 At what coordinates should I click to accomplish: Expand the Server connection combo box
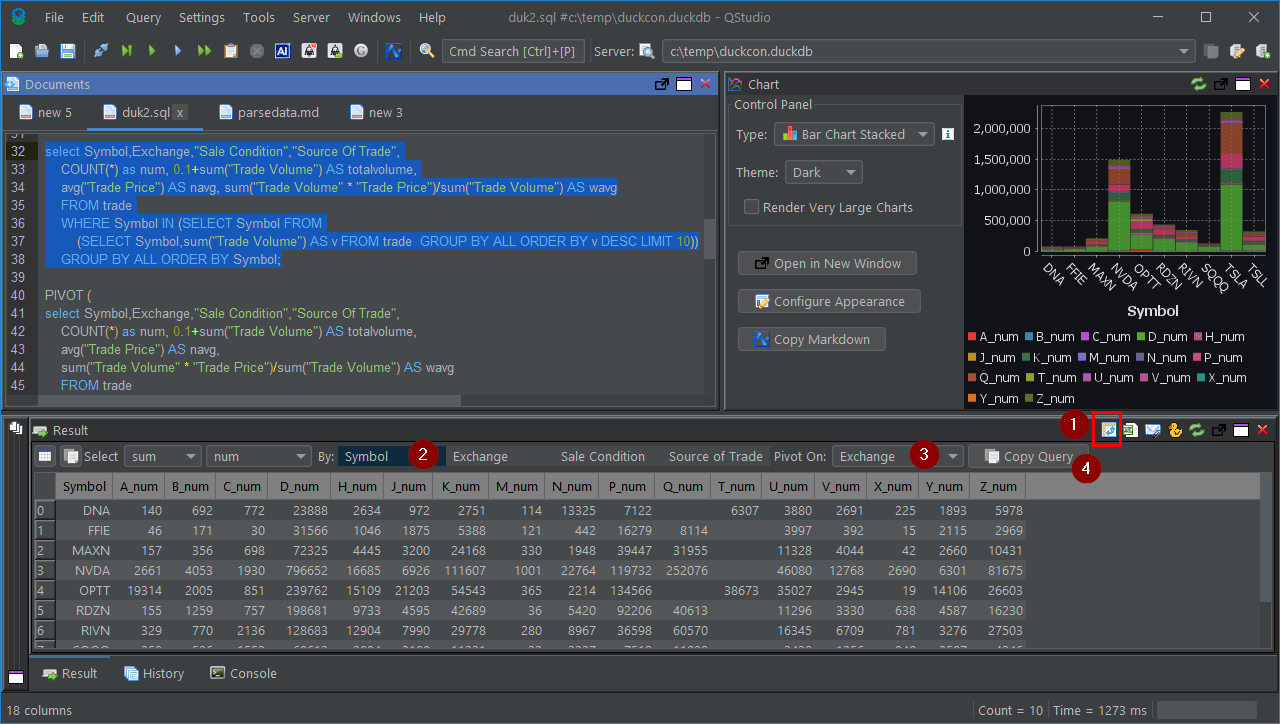coord(1185,51)
